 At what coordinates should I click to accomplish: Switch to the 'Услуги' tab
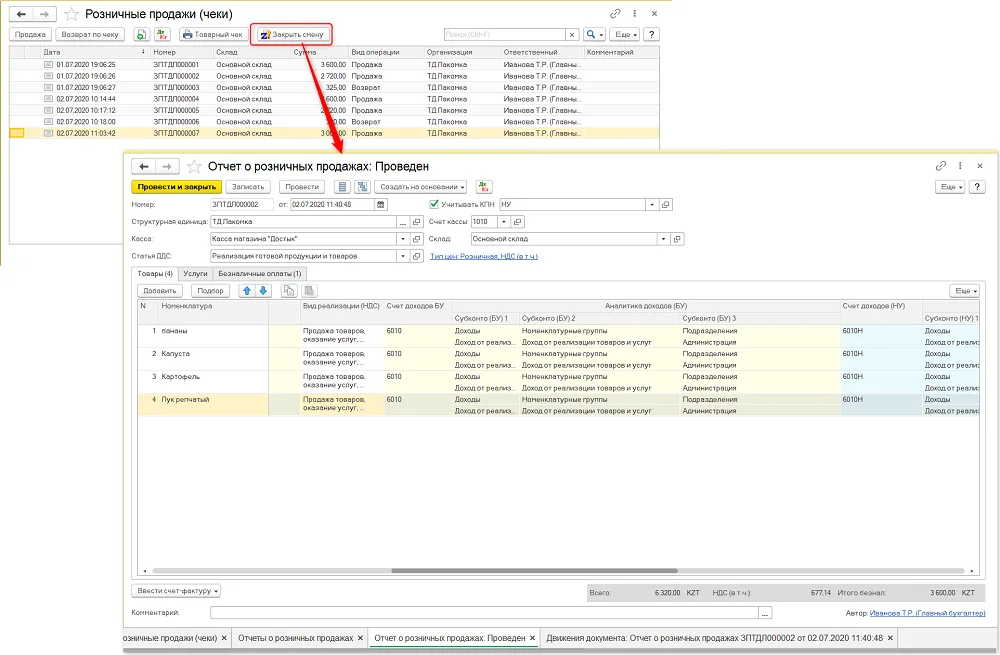(x=195, y=274)
